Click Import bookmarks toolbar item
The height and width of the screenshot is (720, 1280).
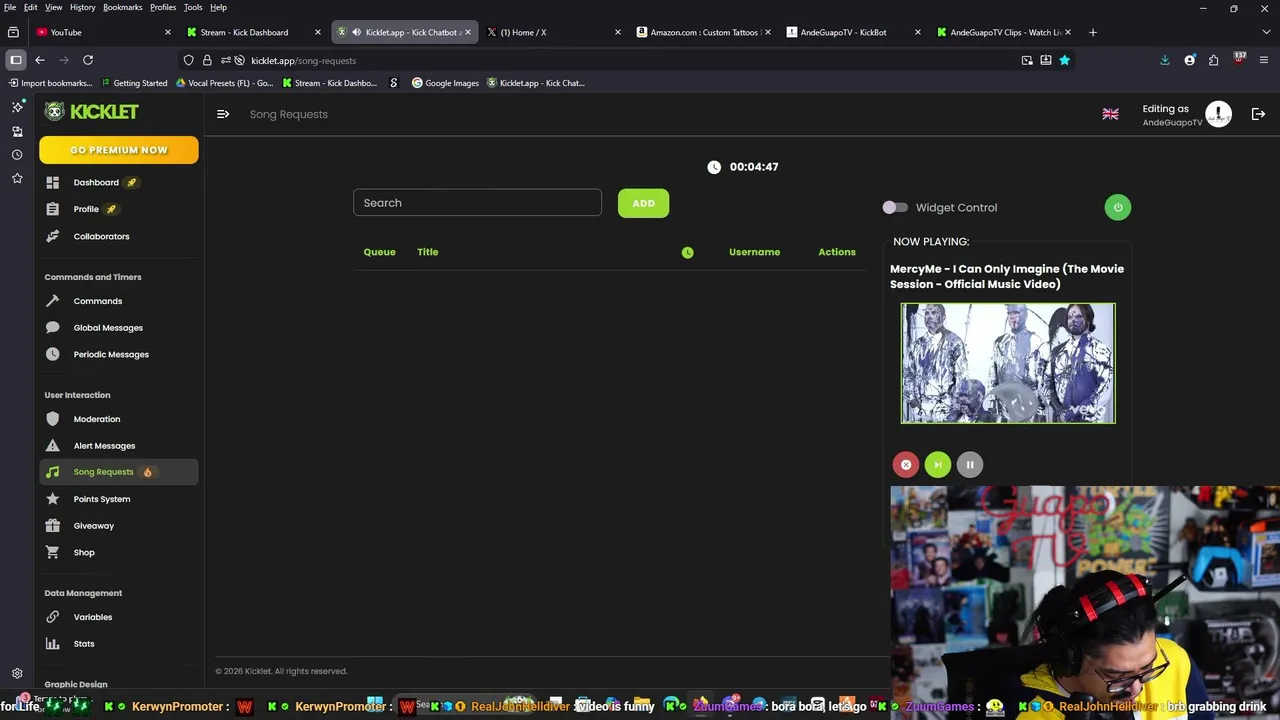tap(50, 83)
